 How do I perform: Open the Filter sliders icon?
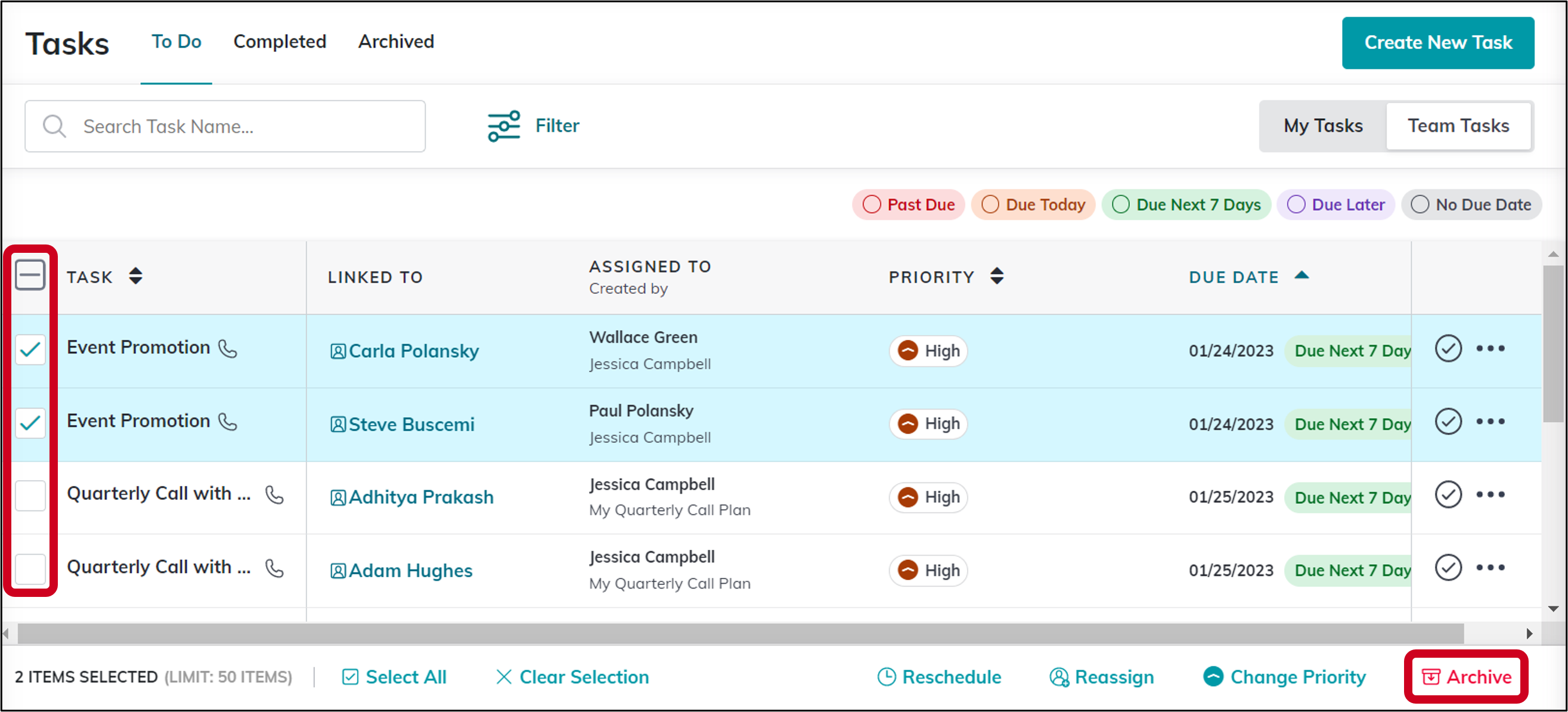click(x=503, y=126)
